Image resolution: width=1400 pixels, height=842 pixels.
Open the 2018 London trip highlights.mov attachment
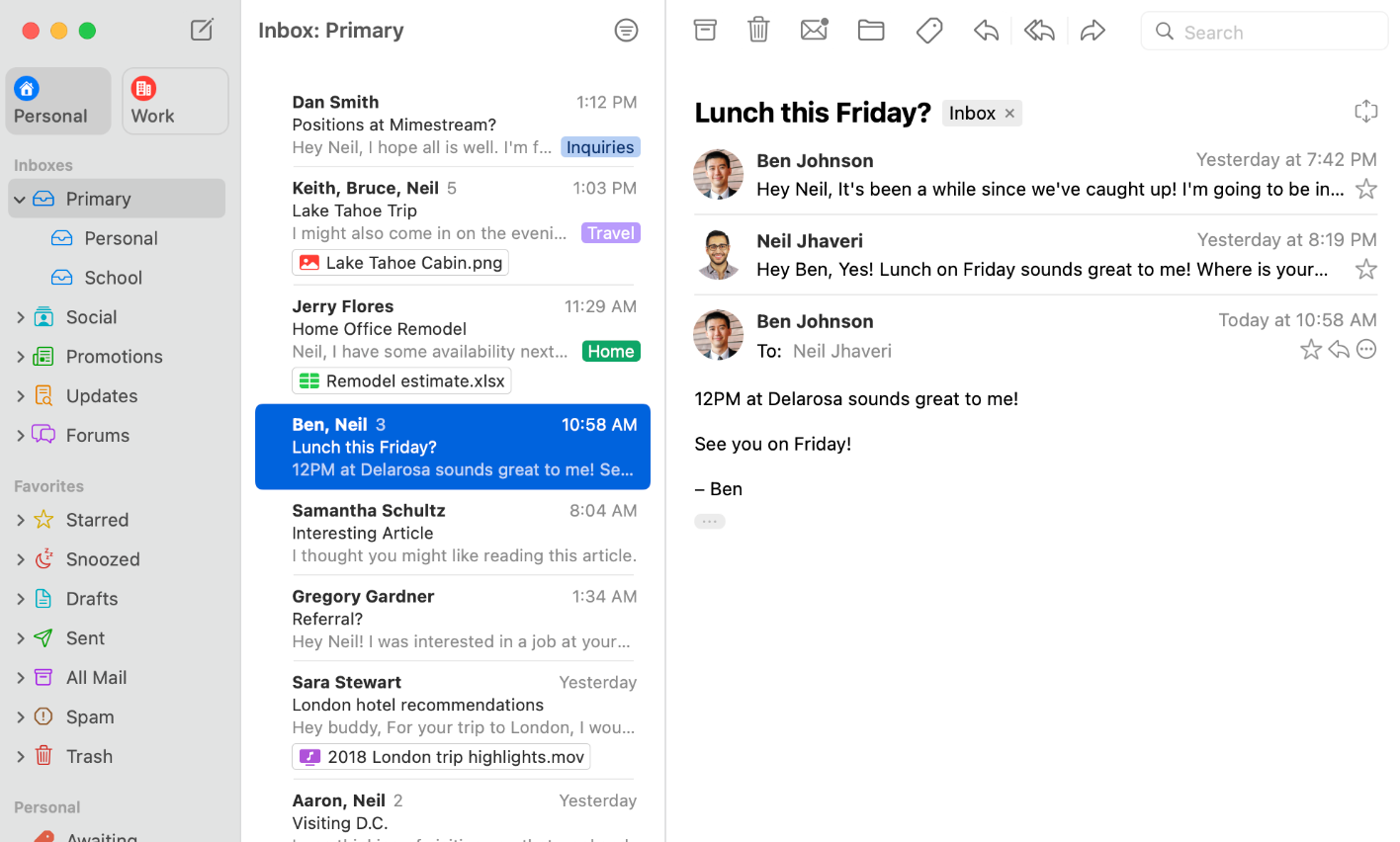(441, 757)
